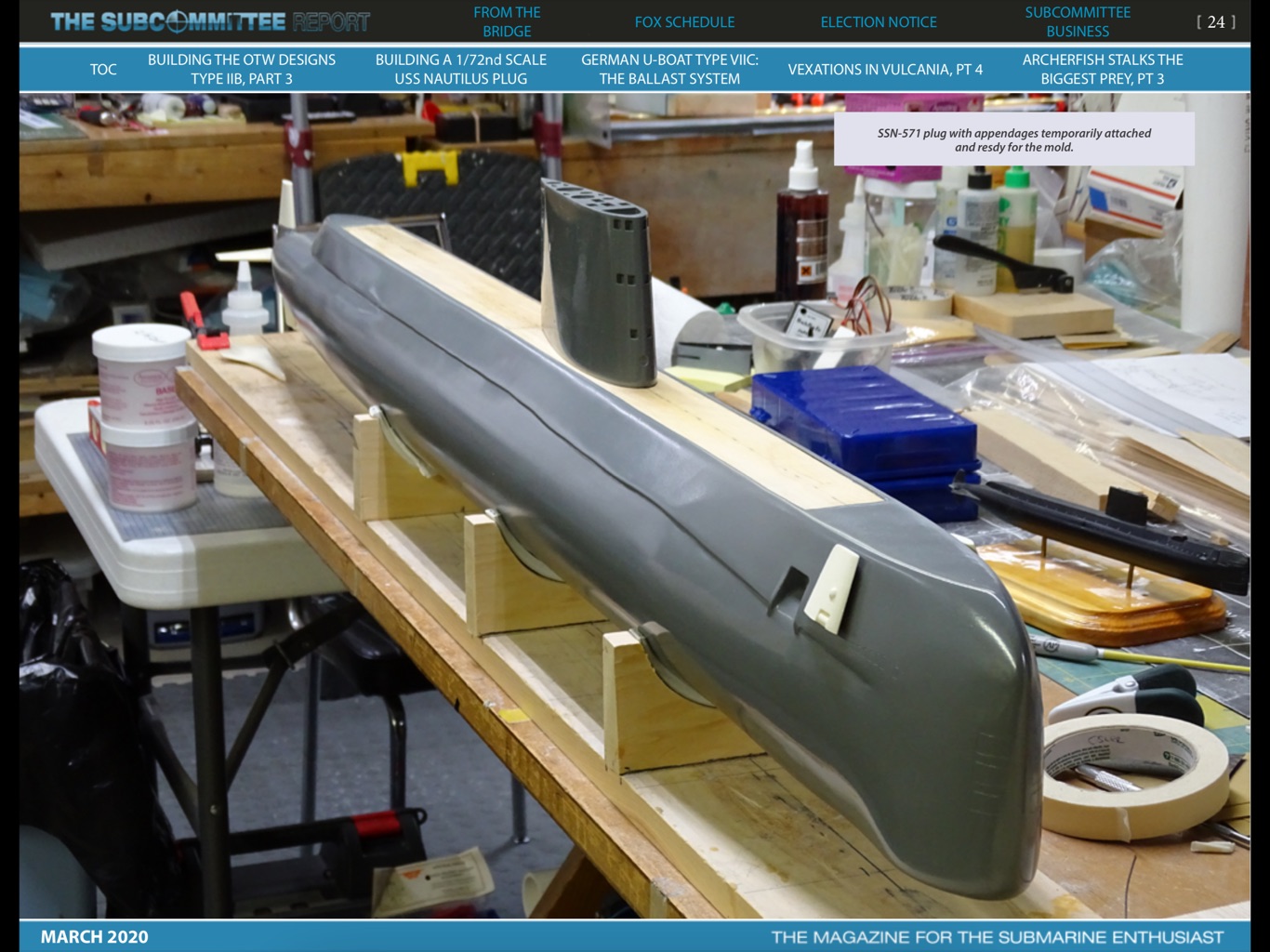Open German U-Boat Type VIIC ballast article
The width and height of the screenshot is (1270, 952).
pyautogui.click(x=669, y=69)
